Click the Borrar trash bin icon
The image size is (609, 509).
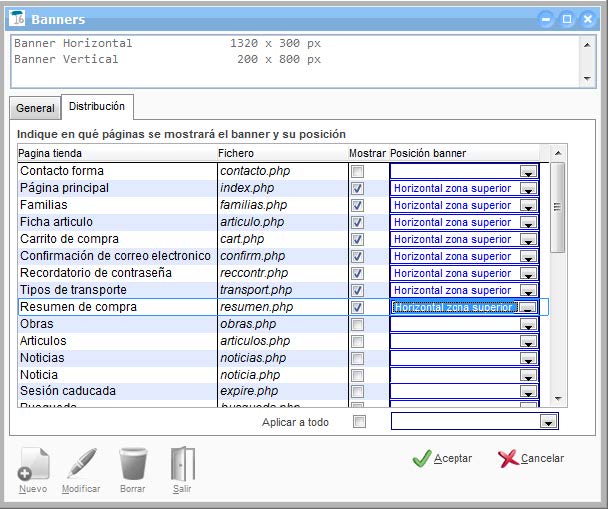[x=133, y=464]
